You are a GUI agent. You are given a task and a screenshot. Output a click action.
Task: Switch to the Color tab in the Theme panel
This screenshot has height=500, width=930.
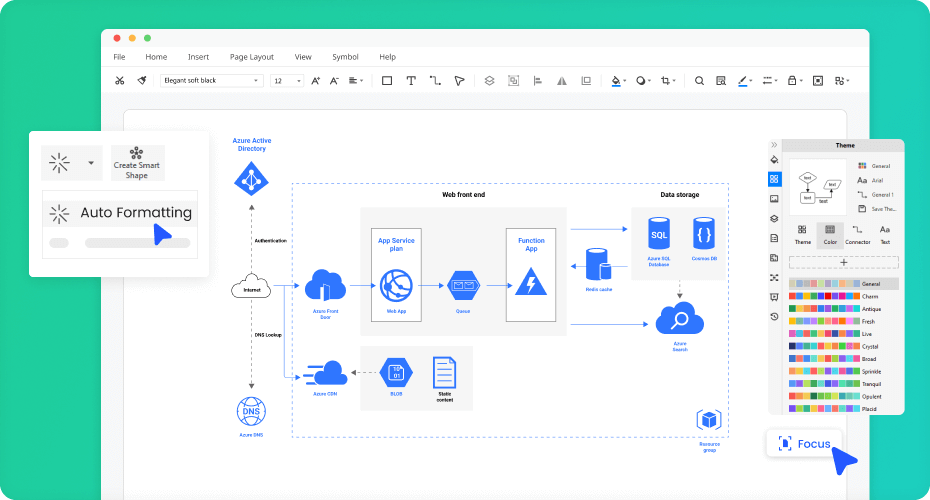click(x=830, y=235)
